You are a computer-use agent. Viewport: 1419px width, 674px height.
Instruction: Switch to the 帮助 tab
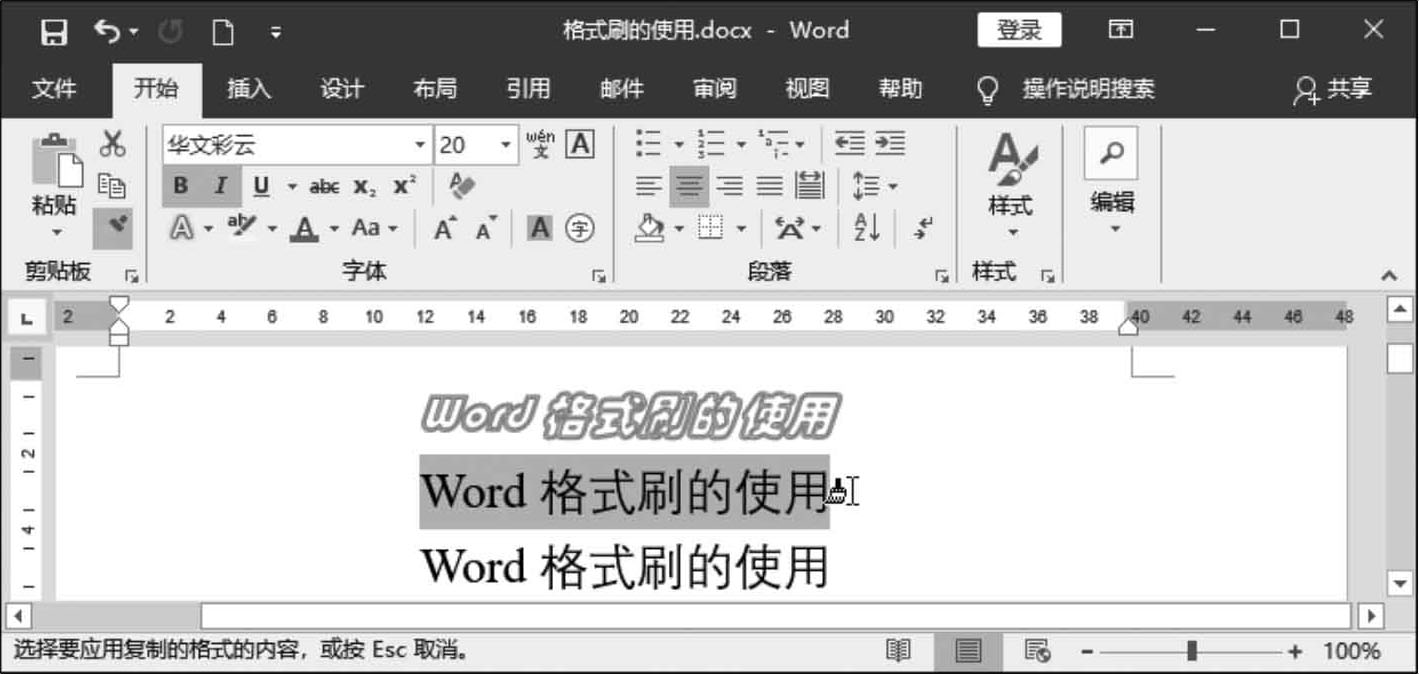pyautogui.click(x=900, y=89)
